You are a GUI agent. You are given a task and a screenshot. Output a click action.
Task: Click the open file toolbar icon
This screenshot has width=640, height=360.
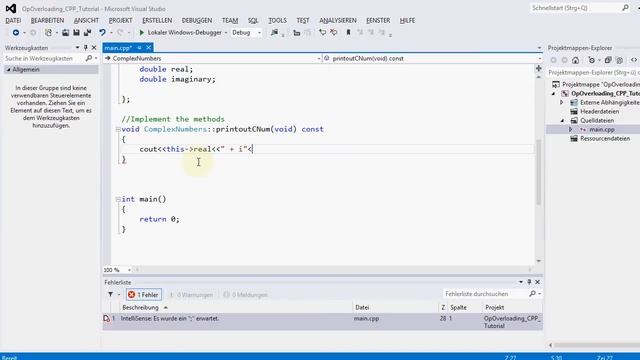click(65, 33)
